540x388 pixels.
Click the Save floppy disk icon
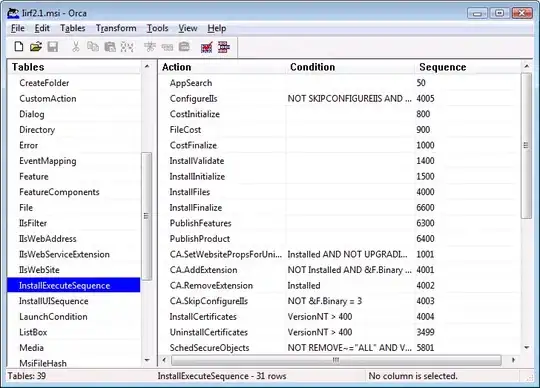point(53,47)
